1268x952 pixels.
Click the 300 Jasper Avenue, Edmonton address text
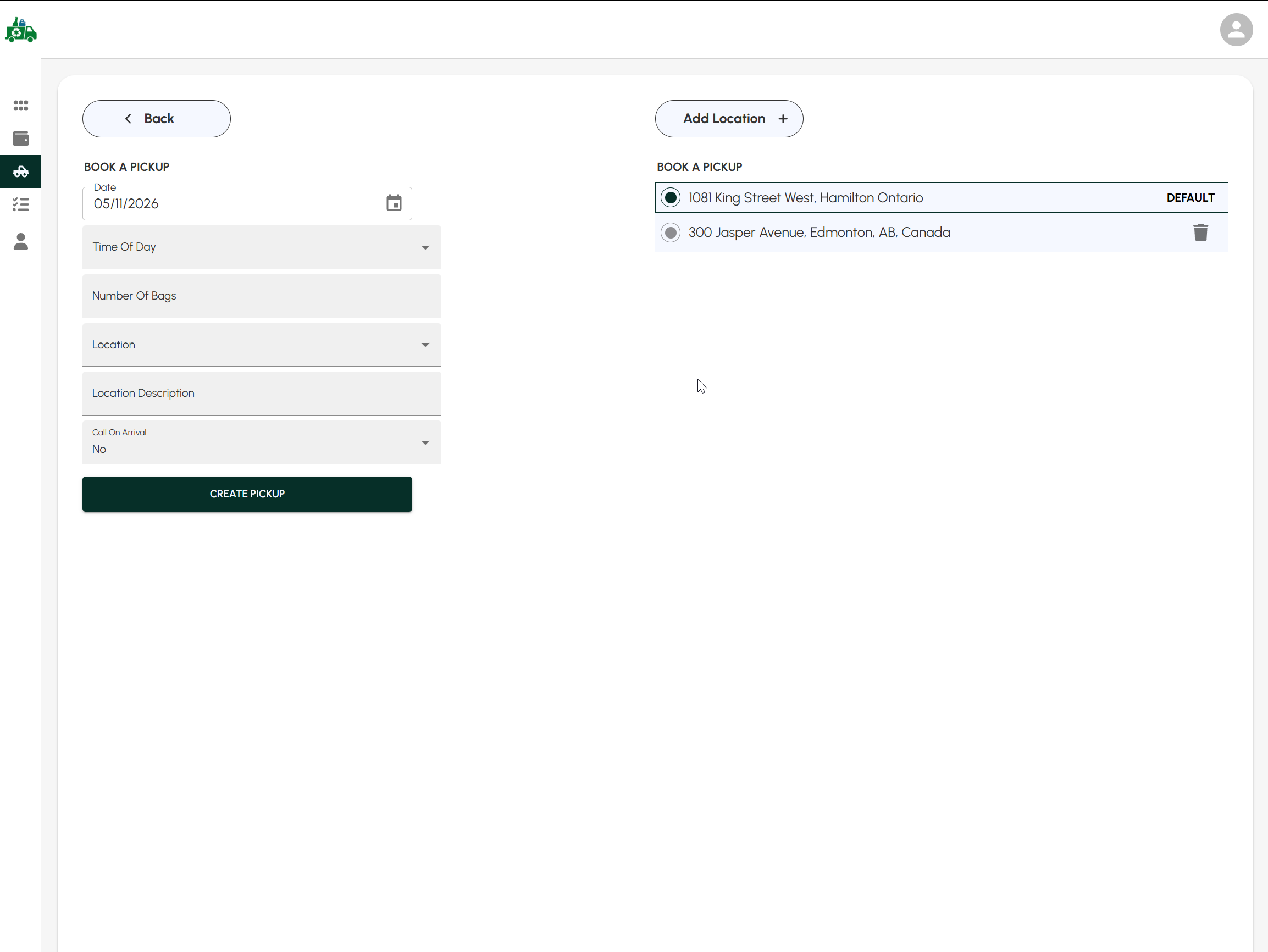819,232
